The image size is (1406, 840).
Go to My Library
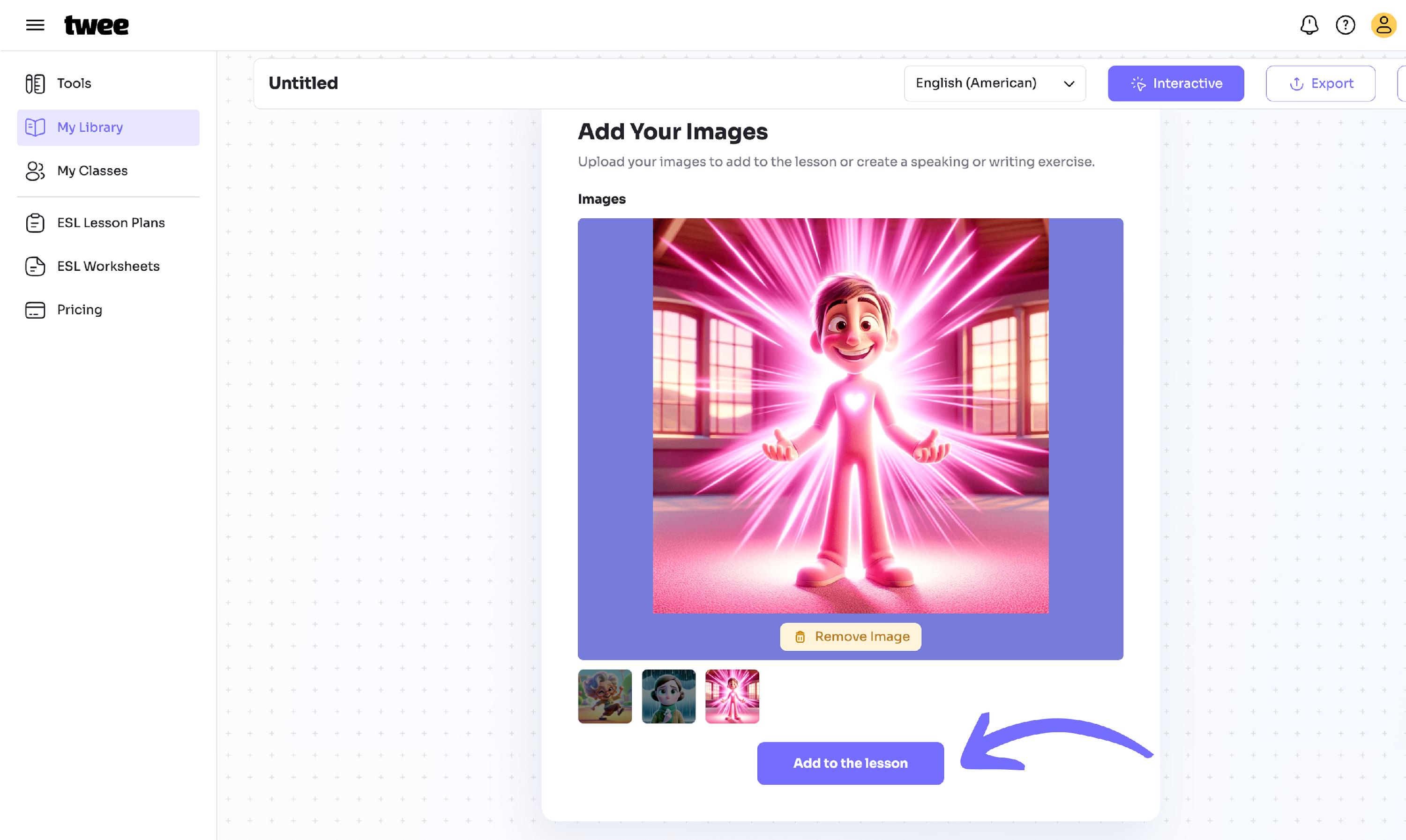pos(108,127)
